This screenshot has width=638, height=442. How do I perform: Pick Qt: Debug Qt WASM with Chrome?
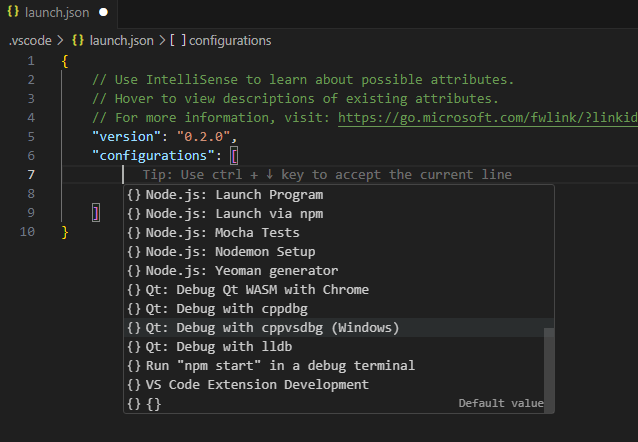[x=339, y=289]
